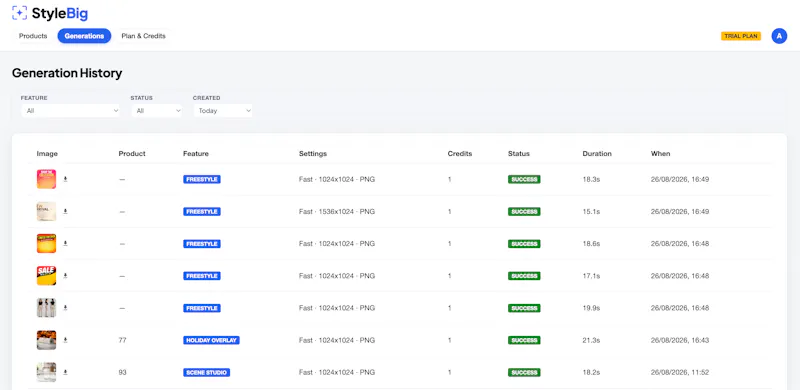800x390 pixels.
Task: Select product number 93
Action: coord(122,372)
